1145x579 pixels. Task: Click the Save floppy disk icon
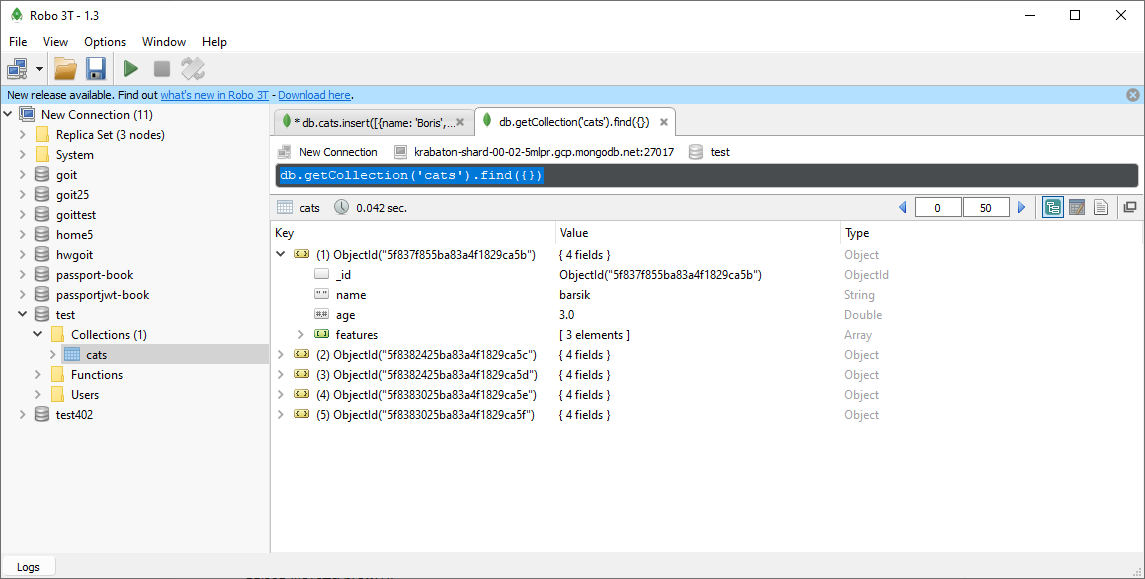pos(96,69)
